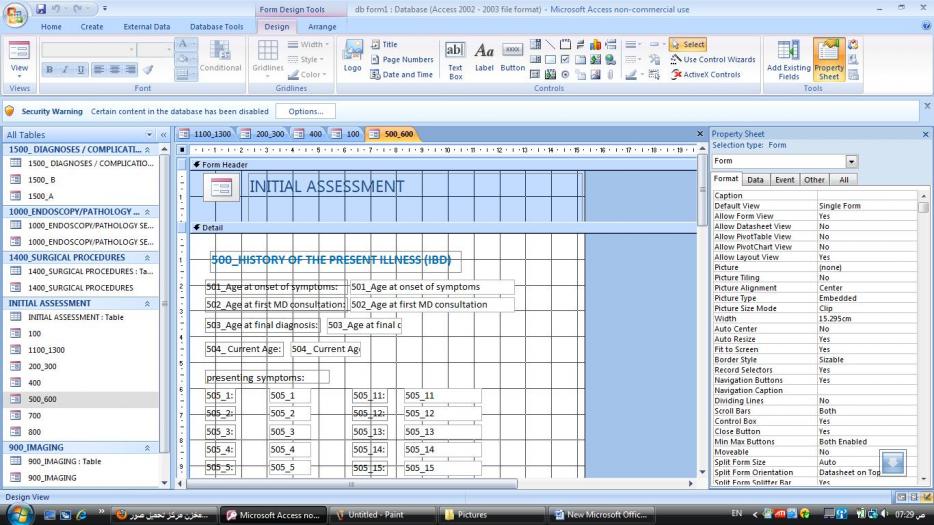Select the Label control tool

point(484,58)
